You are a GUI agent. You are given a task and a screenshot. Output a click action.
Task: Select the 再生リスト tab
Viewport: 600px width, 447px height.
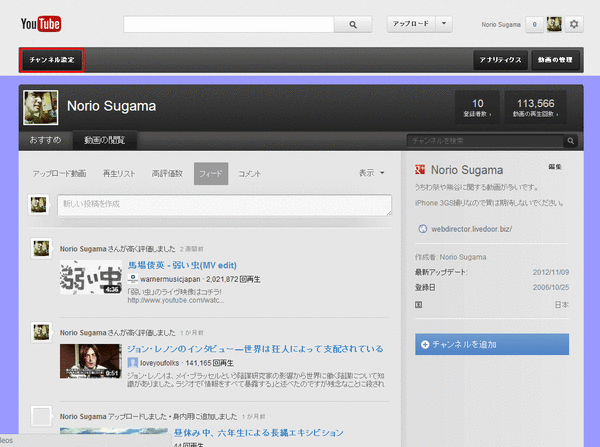119,174
